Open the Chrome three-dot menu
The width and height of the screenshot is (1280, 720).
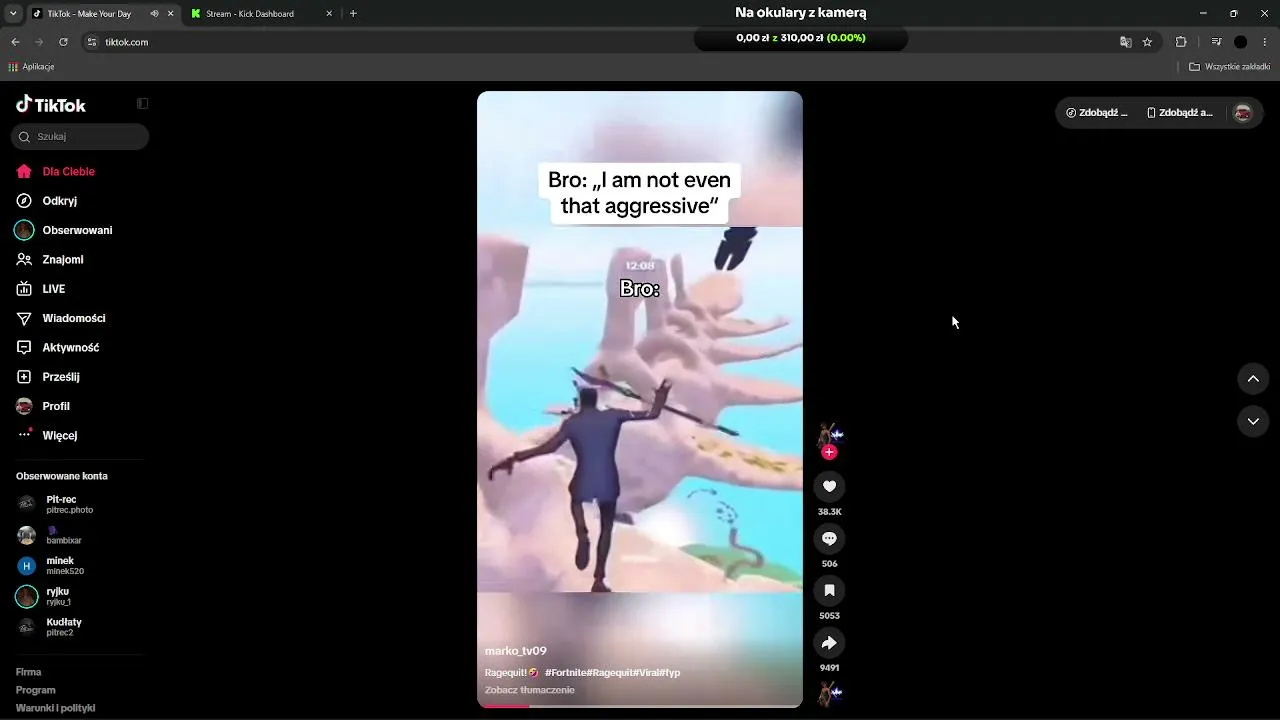1265,42
